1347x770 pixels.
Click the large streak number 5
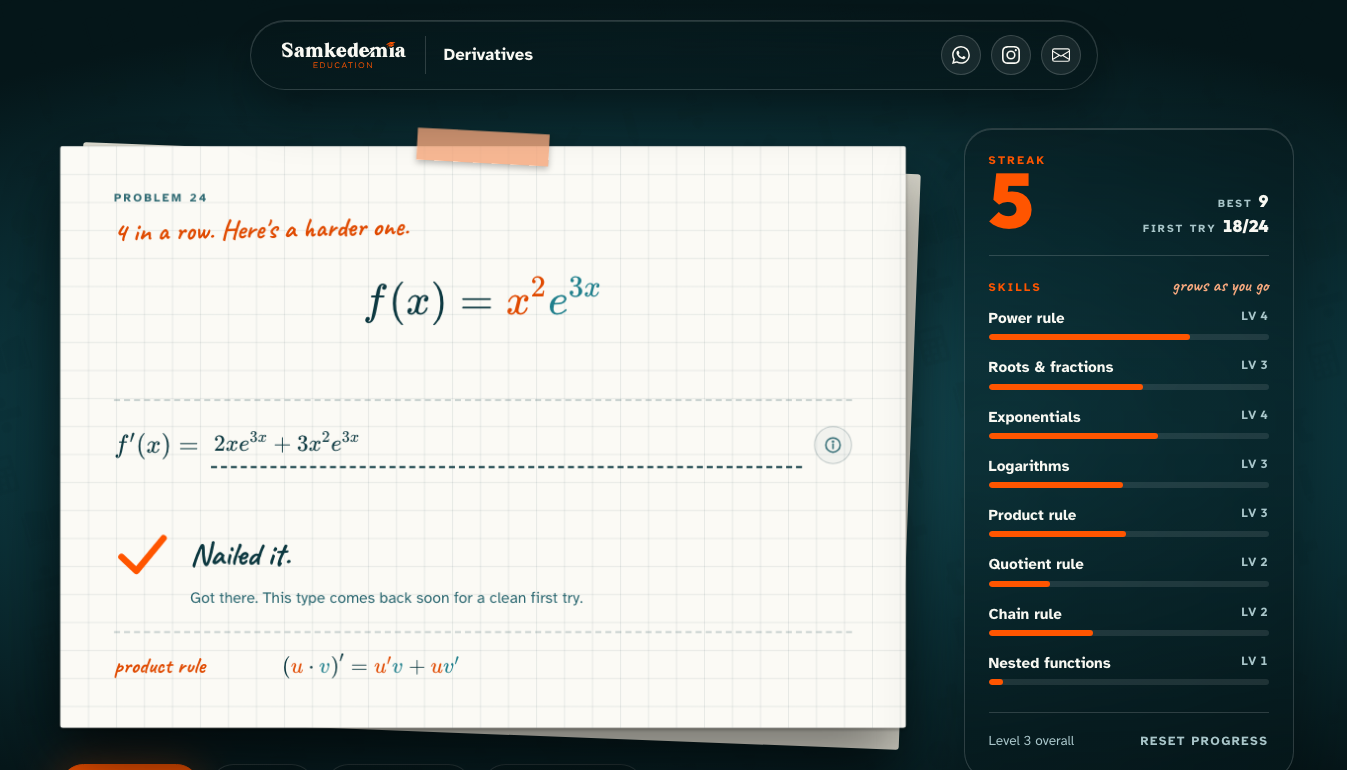point(1011,203)
